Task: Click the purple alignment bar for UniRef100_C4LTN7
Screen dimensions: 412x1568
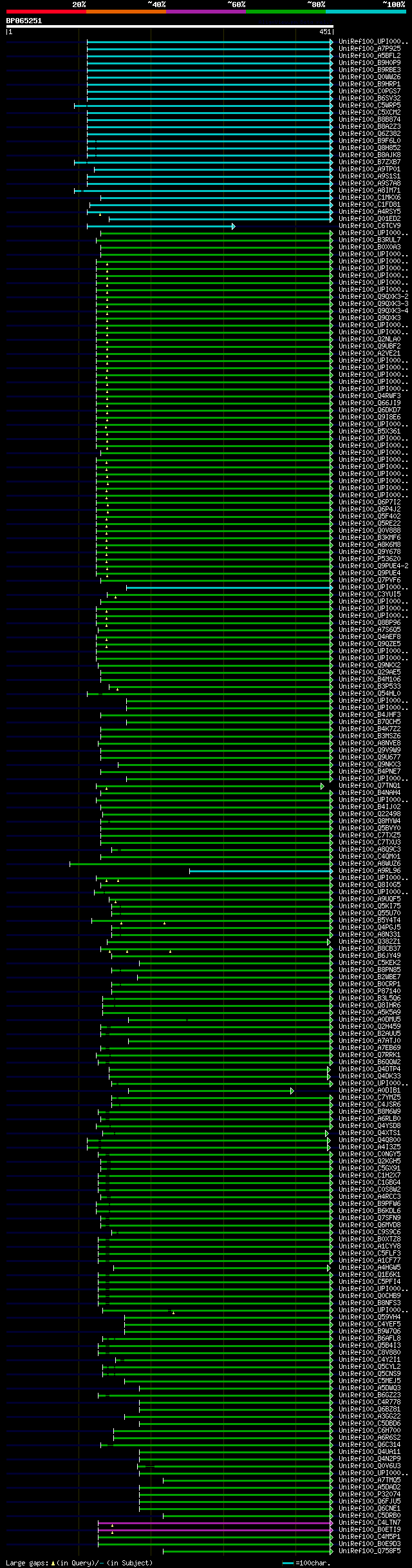Action: (x=216, y=1524)
